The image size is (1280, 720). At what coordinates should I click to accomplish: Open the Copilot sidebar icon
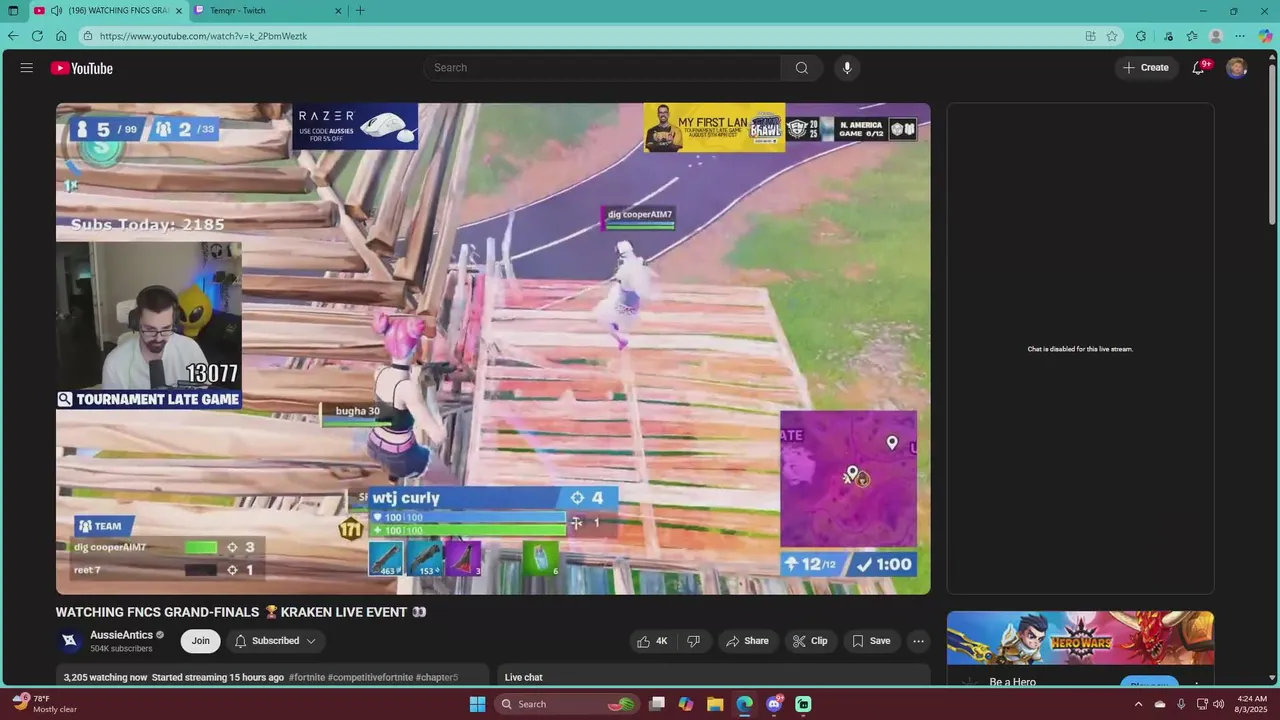(x=1265, y=36)
